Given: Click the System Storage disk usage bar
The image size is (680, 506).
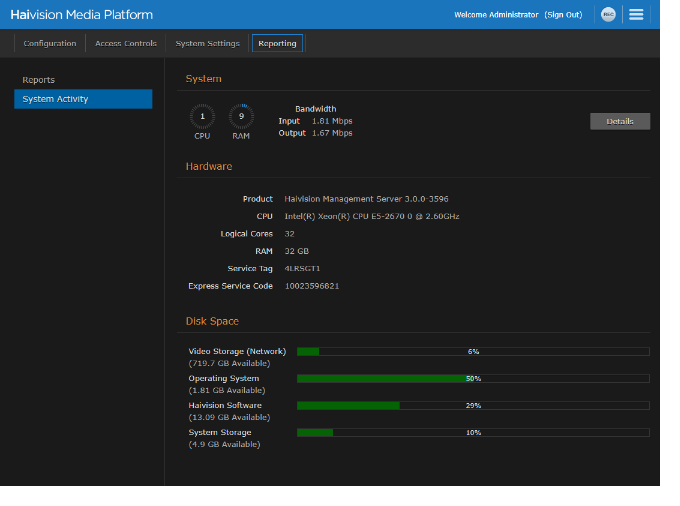Looking at the screenshot, I should tap(473, 433).
